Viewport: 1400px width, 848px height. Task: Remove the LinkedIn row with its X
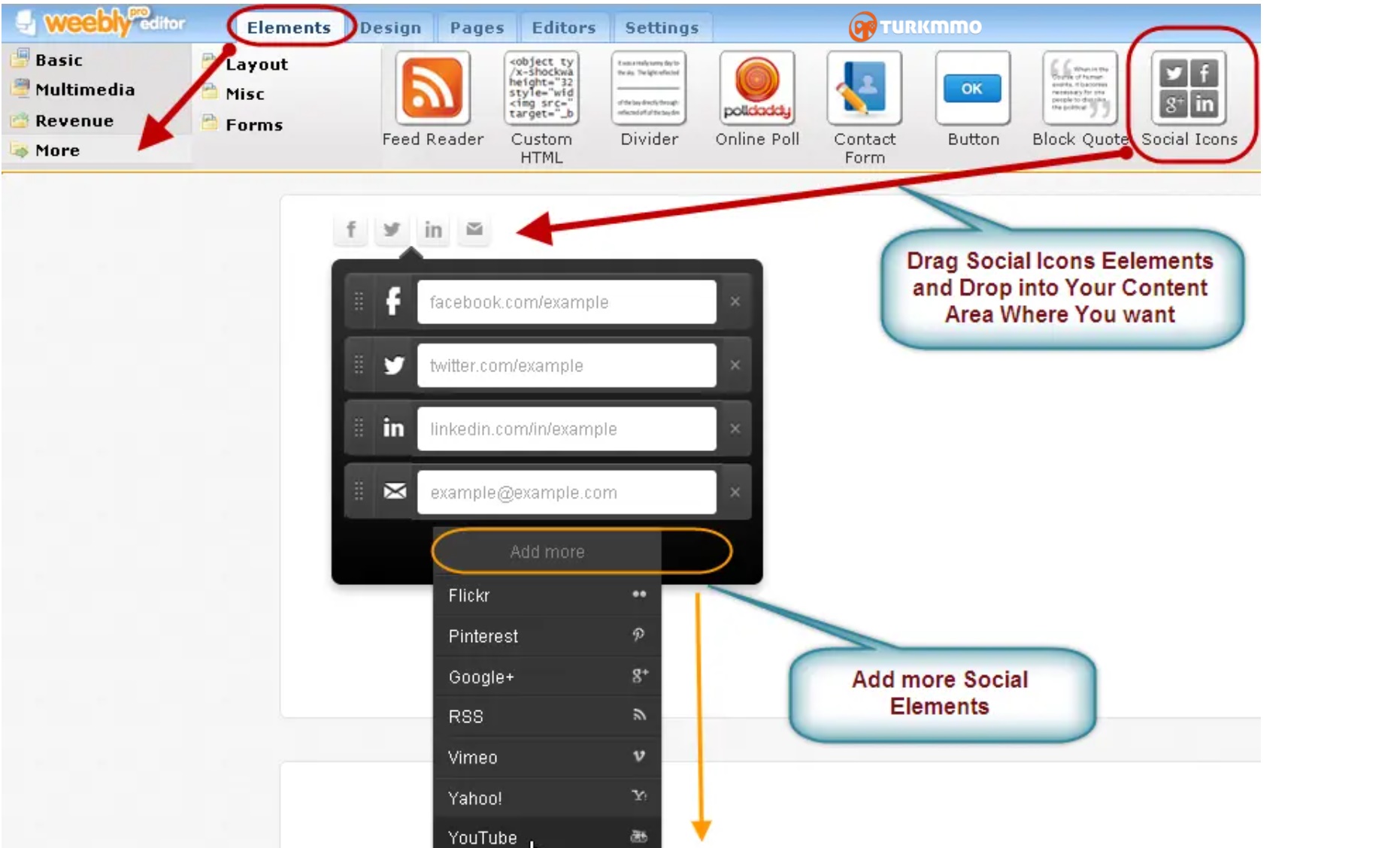pyautogui.click(x=735, y=429)
